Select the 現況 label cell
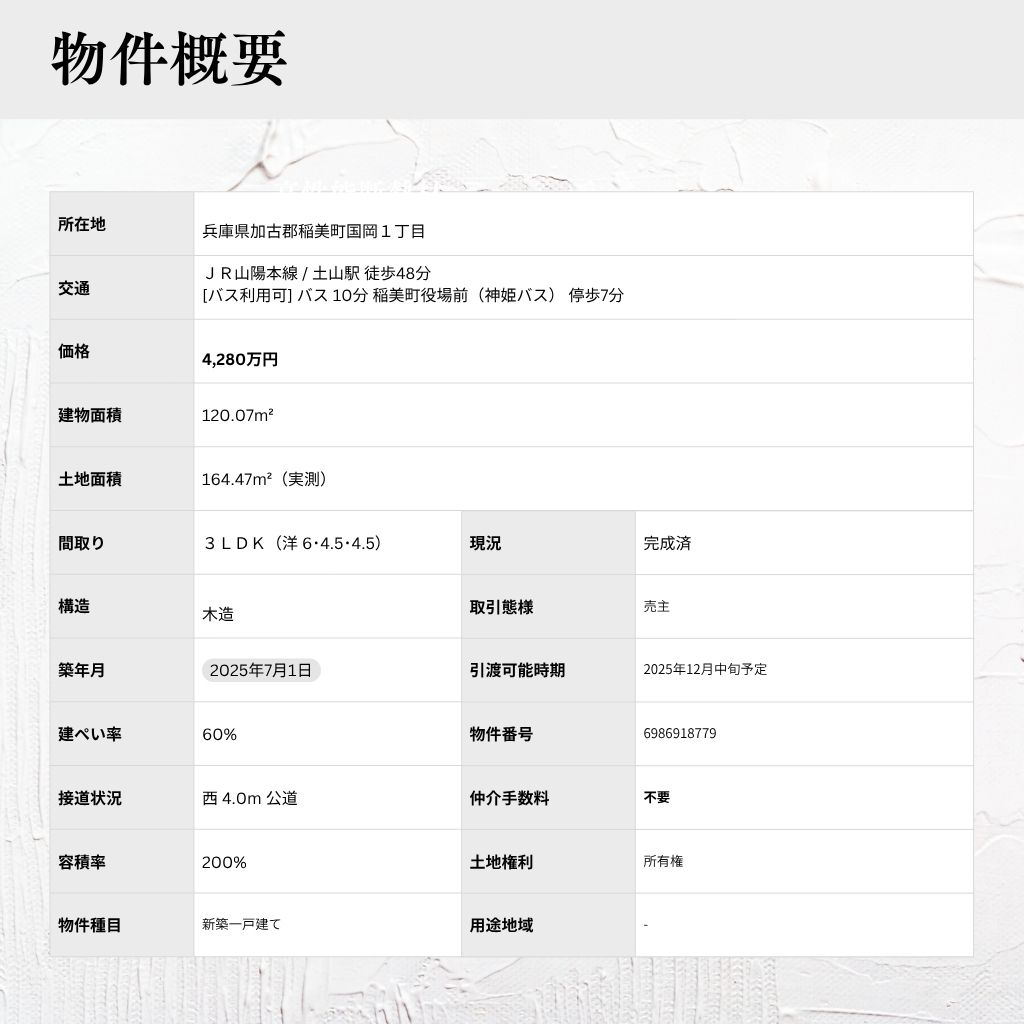 point(549,543)
